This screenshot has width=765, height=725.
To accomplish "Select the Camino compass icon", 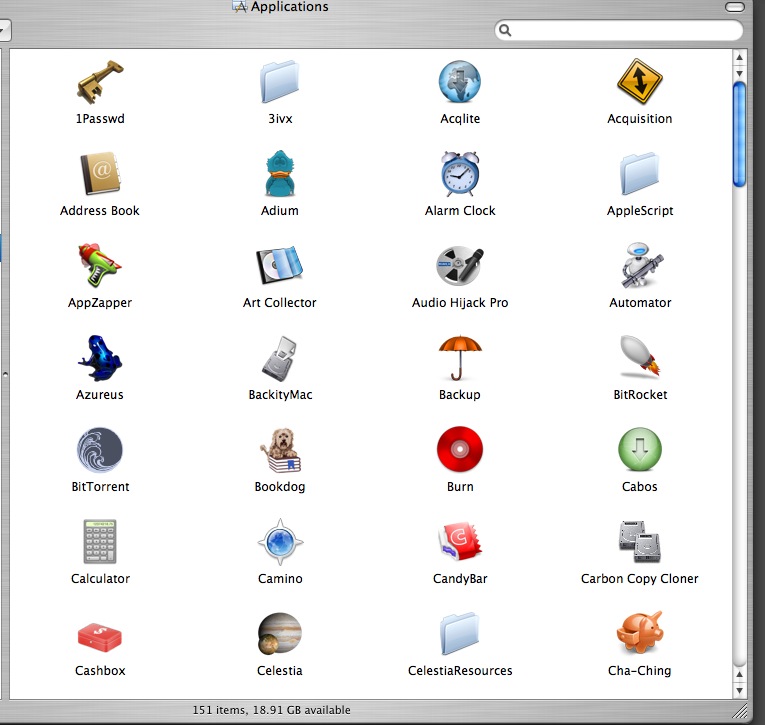I will coord(280,542).
